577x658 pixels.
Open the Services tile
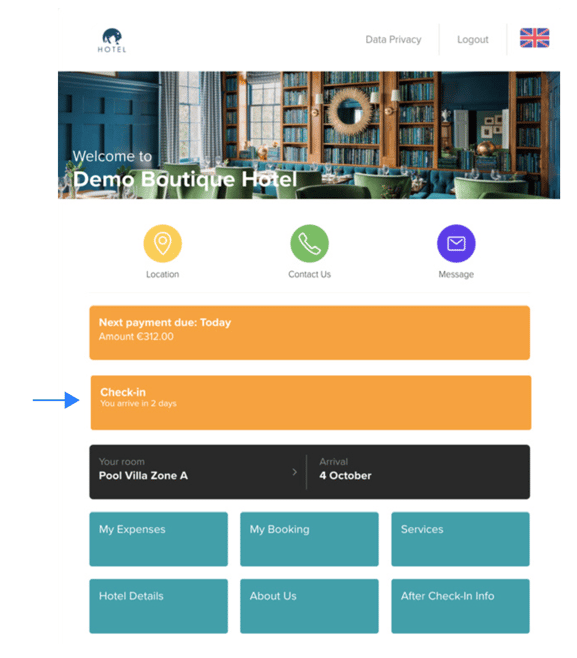[x=460, y=539]
